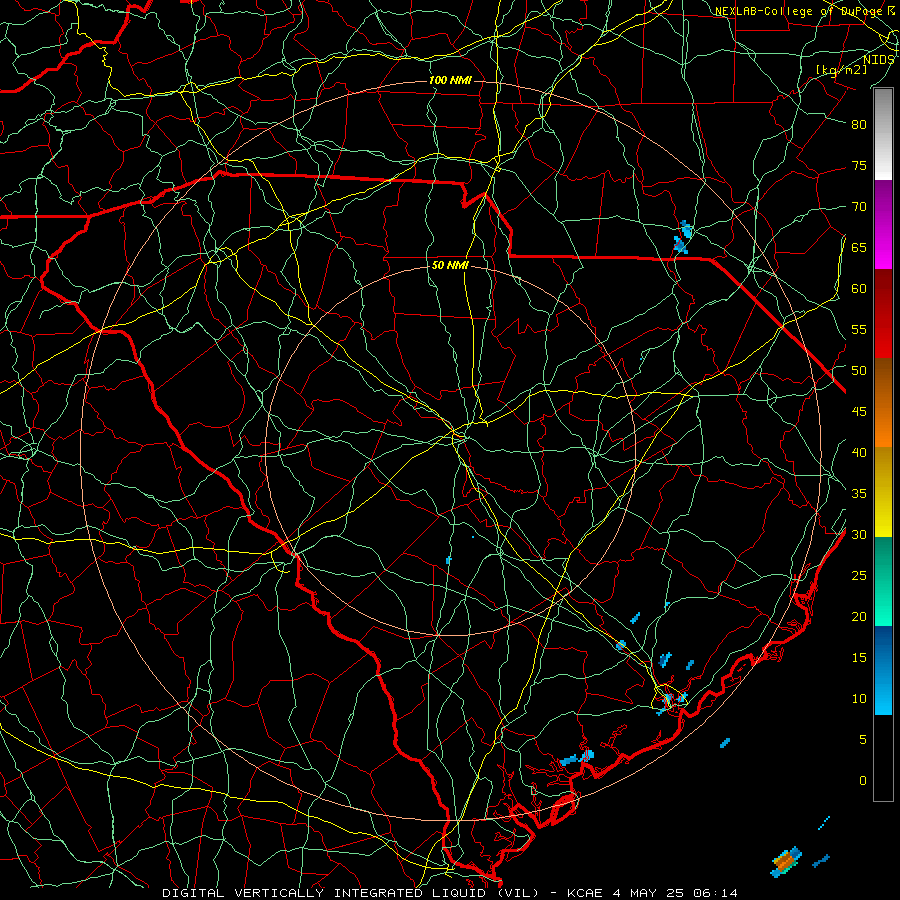This screenshot has height=900, width=900.
Task: Click the 40 value on the color scale
Action: [x=859, y=452]
